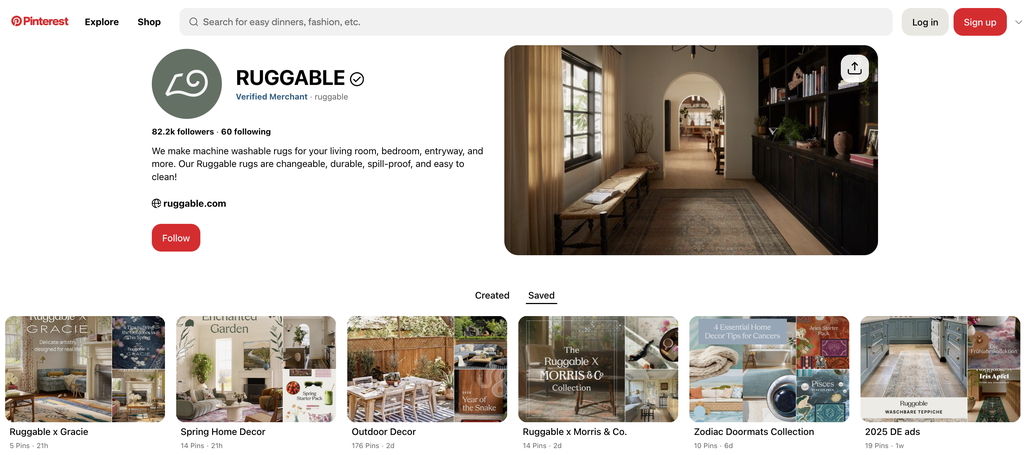Open the ruggable.com website link

coord(195,203)
